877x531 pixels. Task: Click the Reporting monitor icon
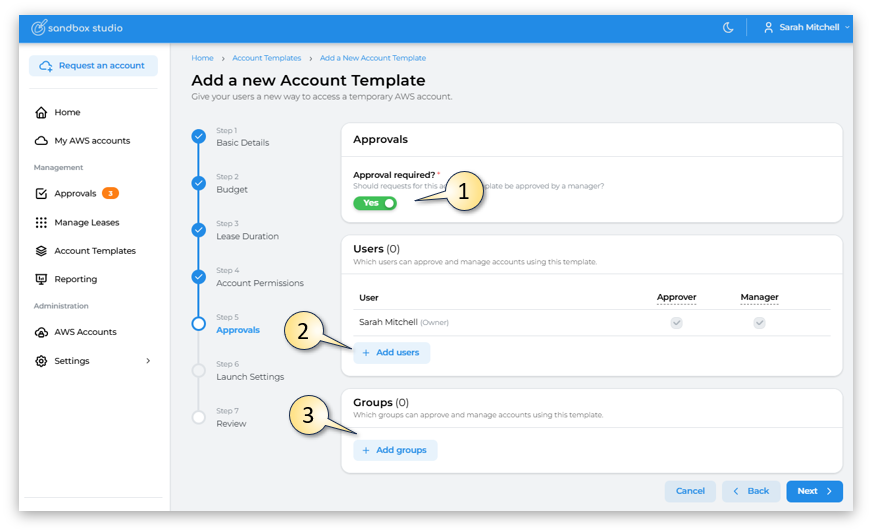[41, 279]
